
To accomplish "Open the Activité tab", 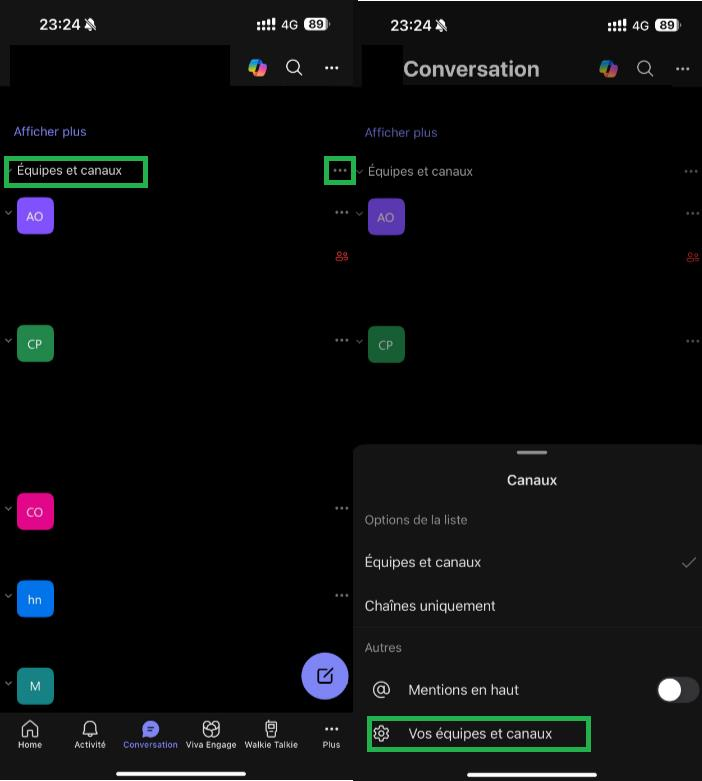I will click(90, 734).
